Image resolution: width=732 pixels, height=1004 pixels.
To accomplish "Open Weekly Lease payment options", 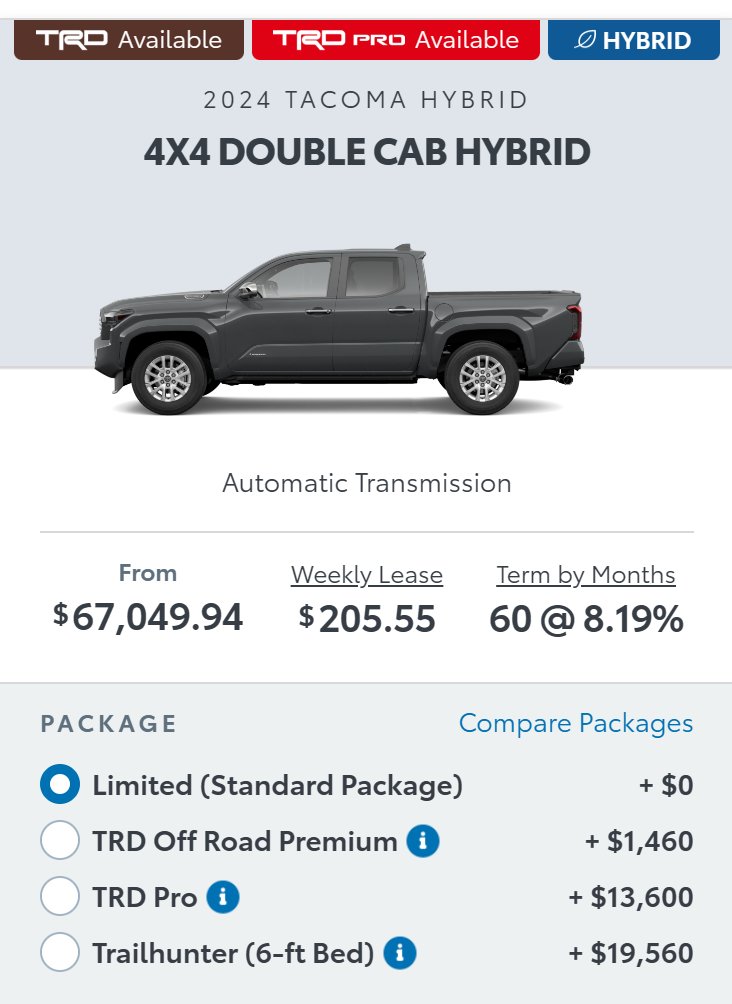I will pyautogui.click(x=367, y=575).
